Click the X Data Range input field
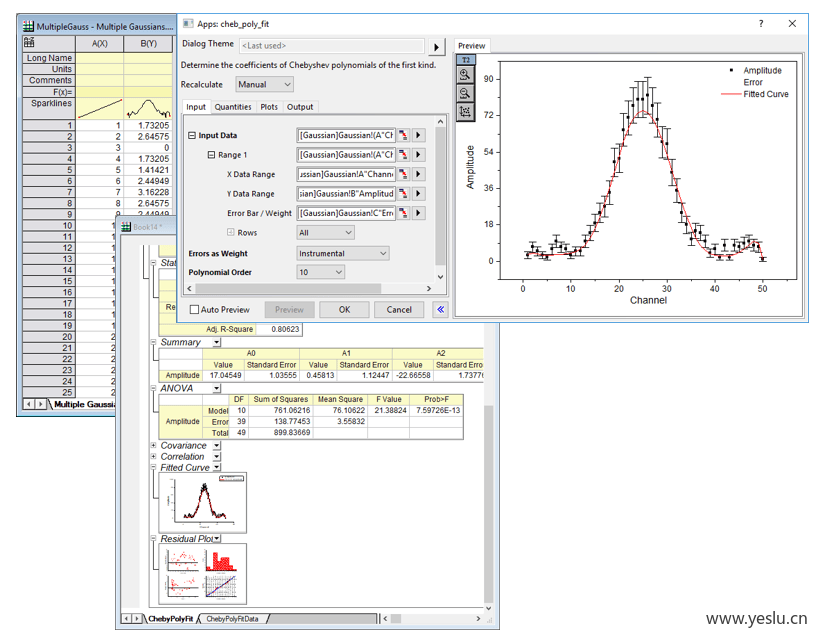 pyautogui.click(x=346, y=174)
